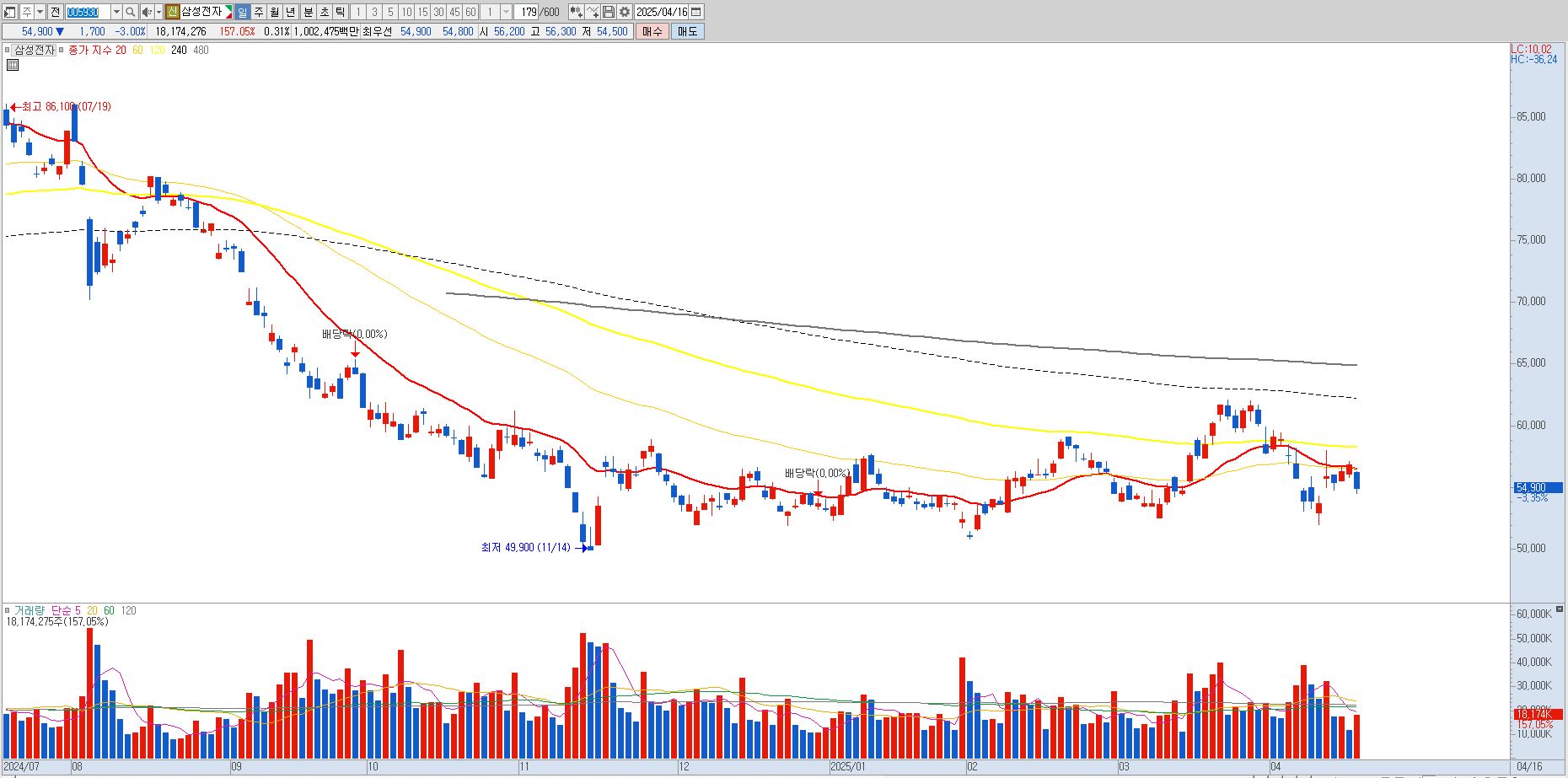Click the date field 2025/04/16

662,12
